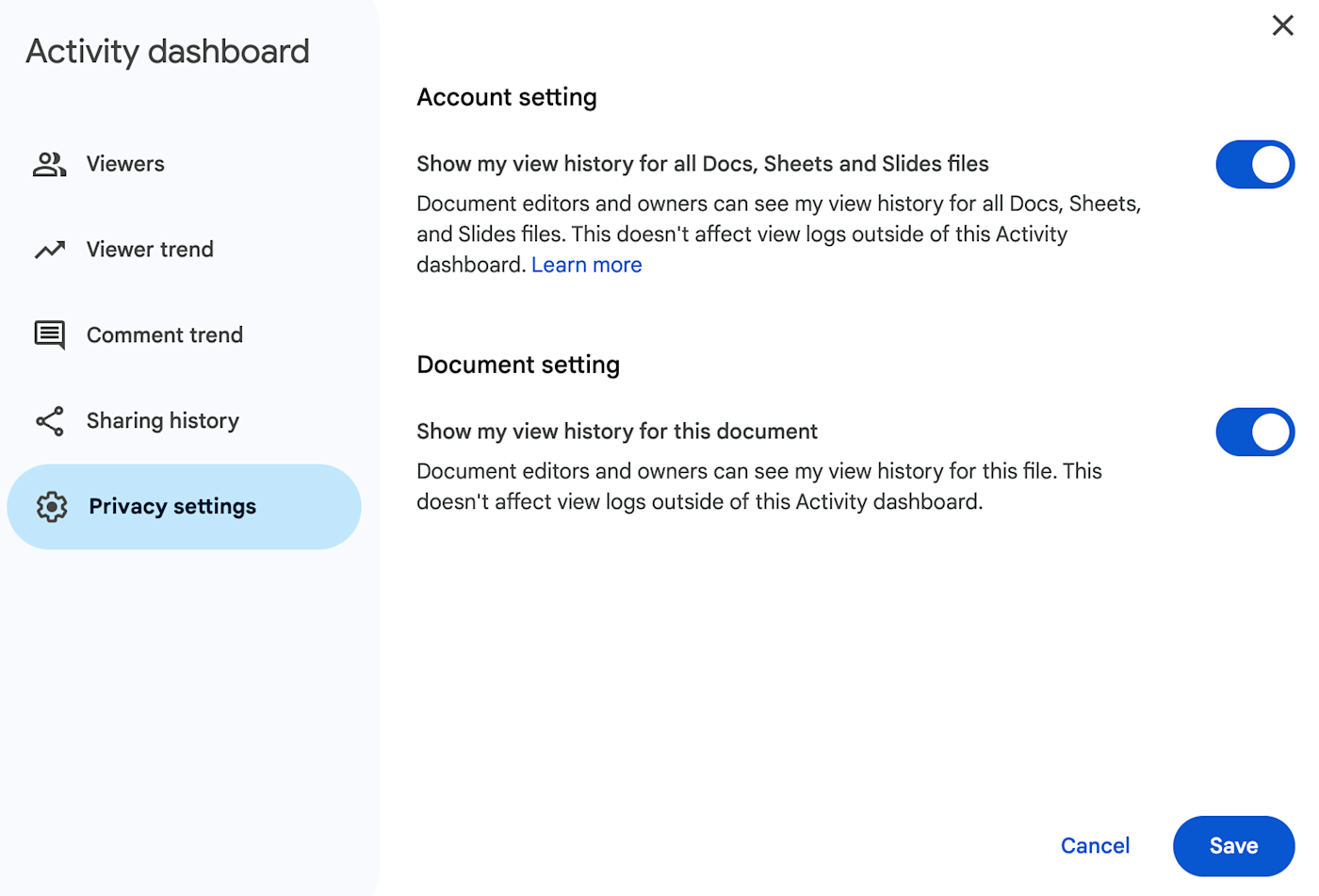
Task: Click the Account setting heading
Action: pos(507,98)
